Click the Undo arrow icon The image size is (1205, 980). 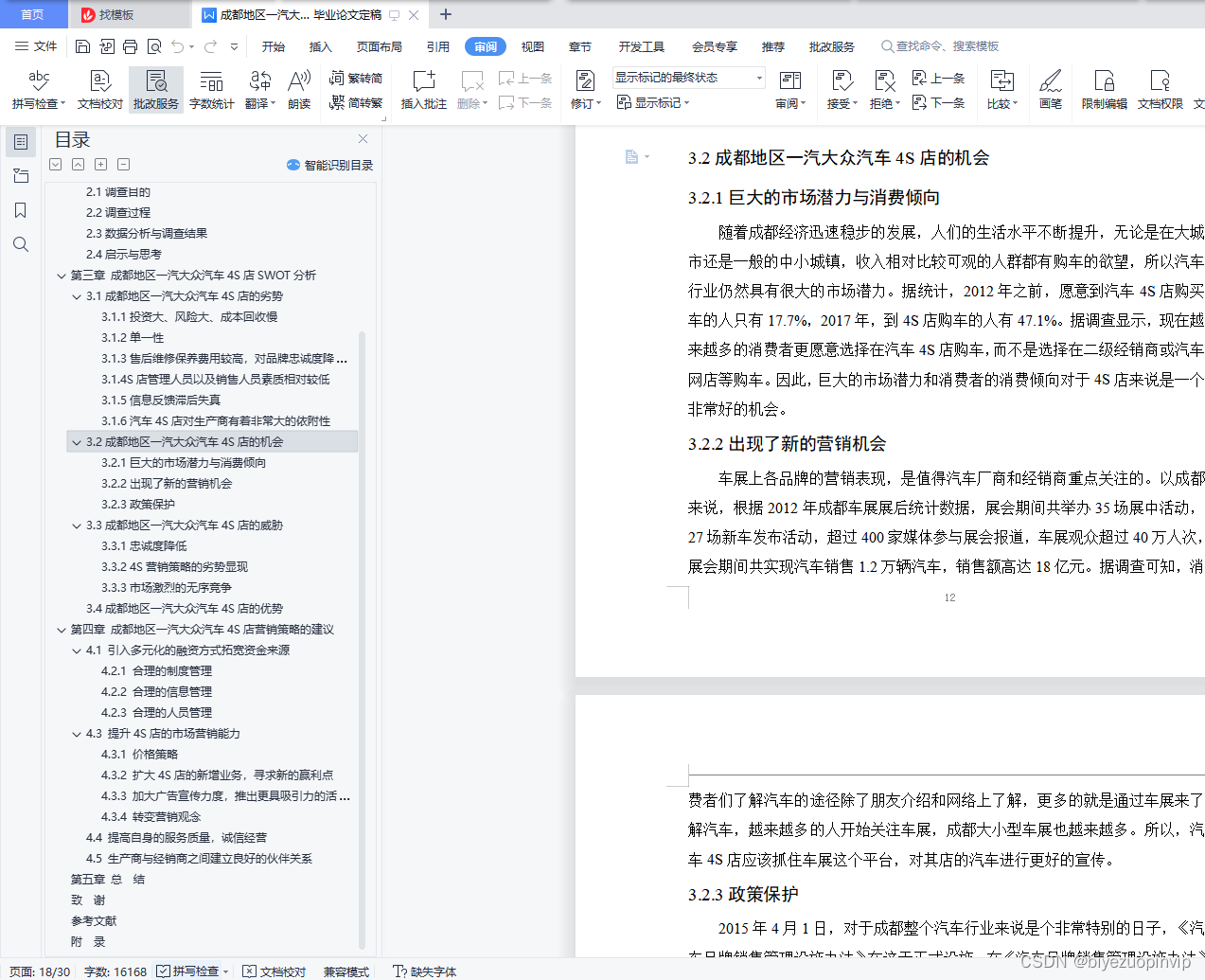click(178, 46)
